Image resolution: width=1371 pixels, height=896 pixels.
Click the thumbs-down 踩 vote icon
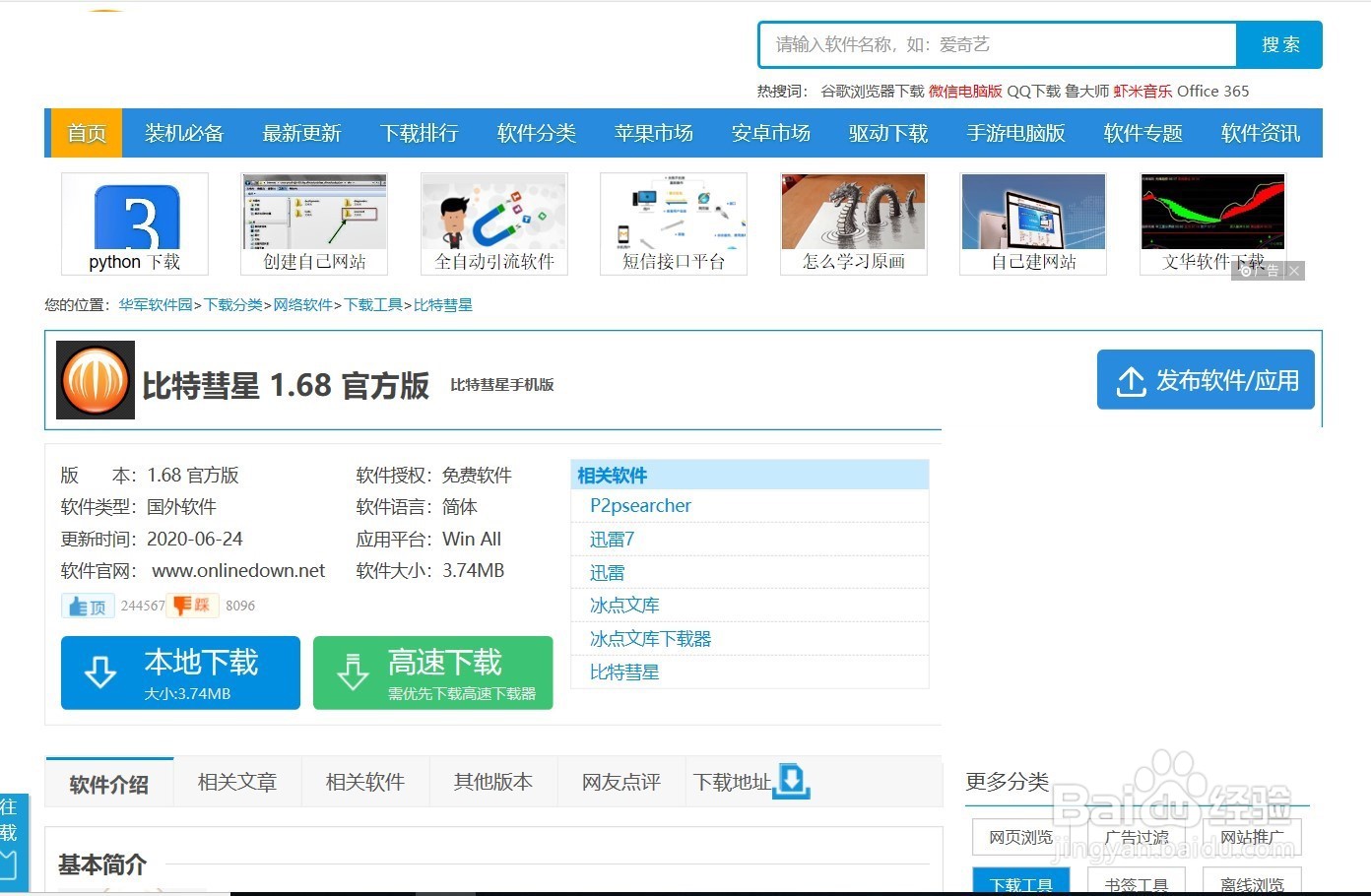tap(193, 606)
